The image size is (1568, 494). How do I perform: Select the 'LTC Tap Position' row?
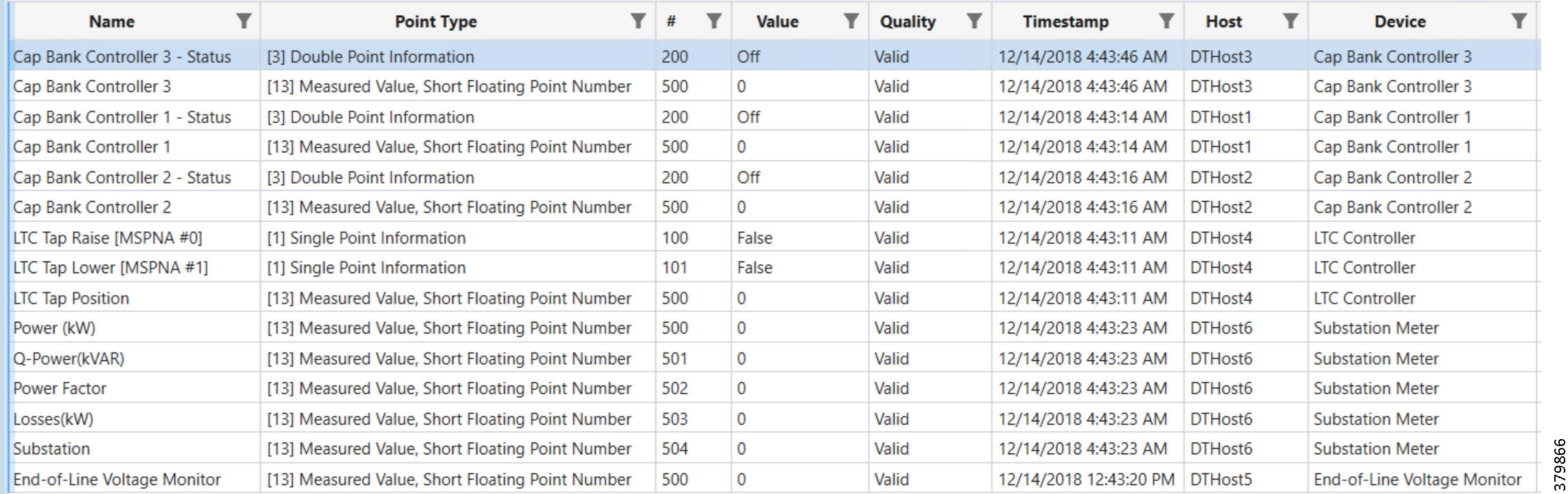pos(774,298)
